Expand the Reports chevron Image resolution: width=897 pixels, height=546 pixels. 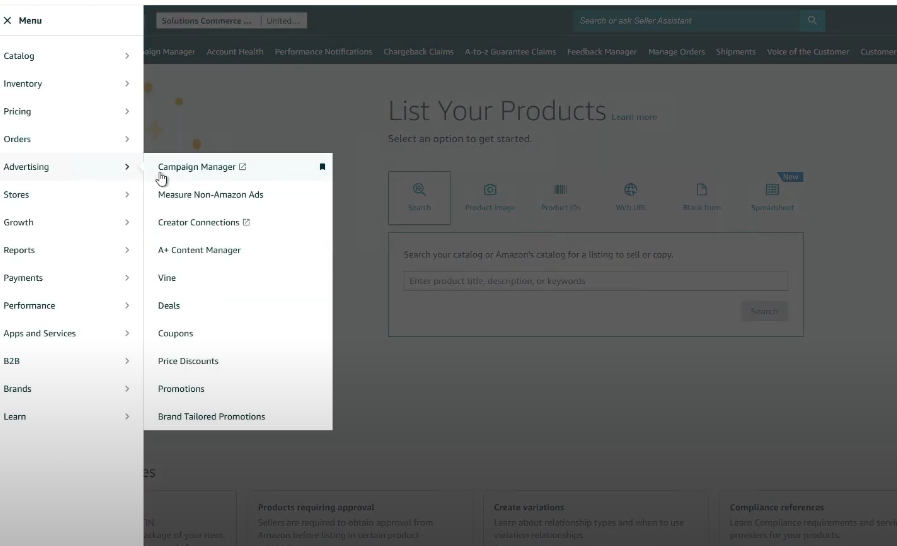click(127, 250)
